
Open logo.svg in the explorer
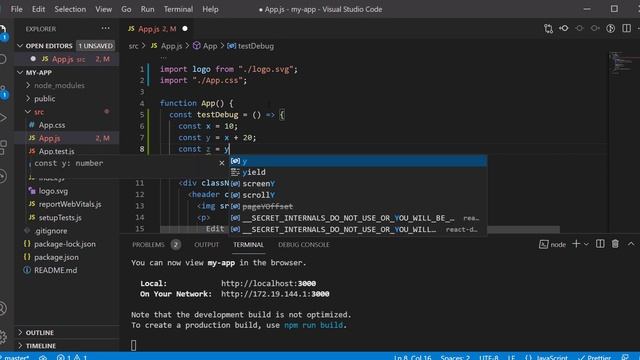pyautogui.click(x=53, y=191)
